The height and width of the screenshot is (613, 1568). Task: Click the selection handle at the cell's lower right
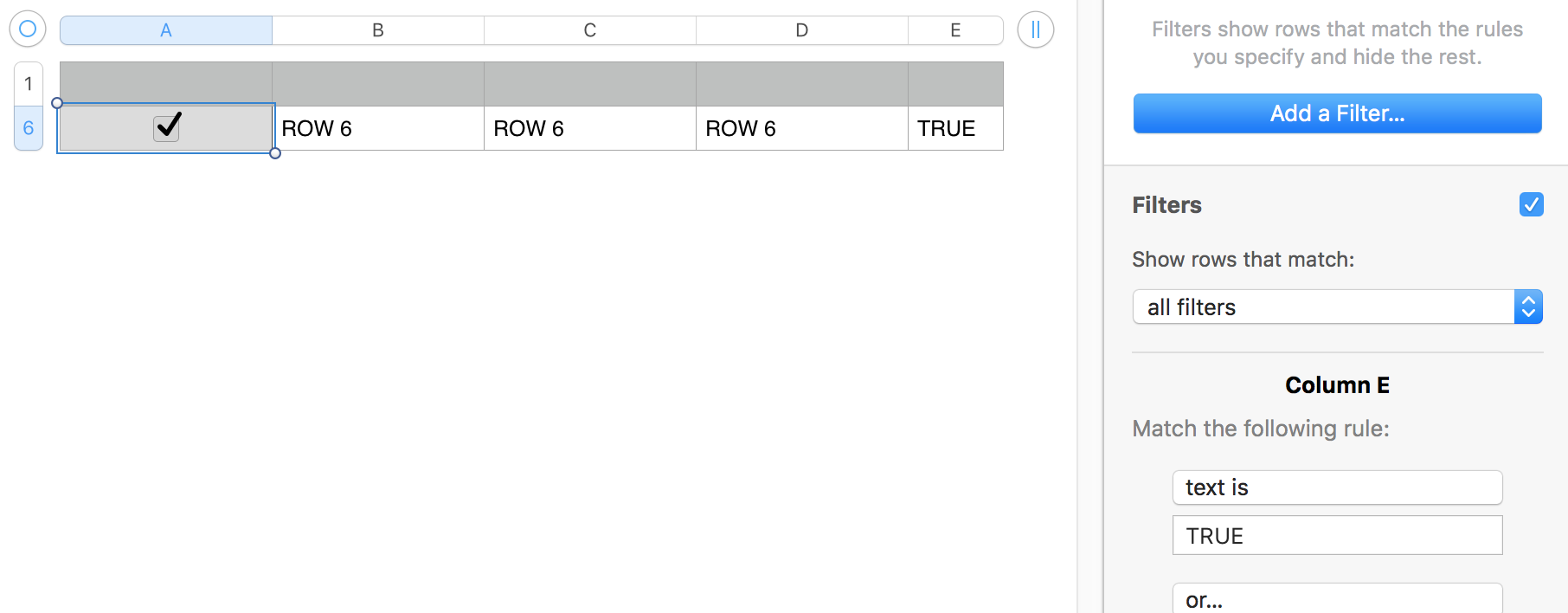pos(275,153)
